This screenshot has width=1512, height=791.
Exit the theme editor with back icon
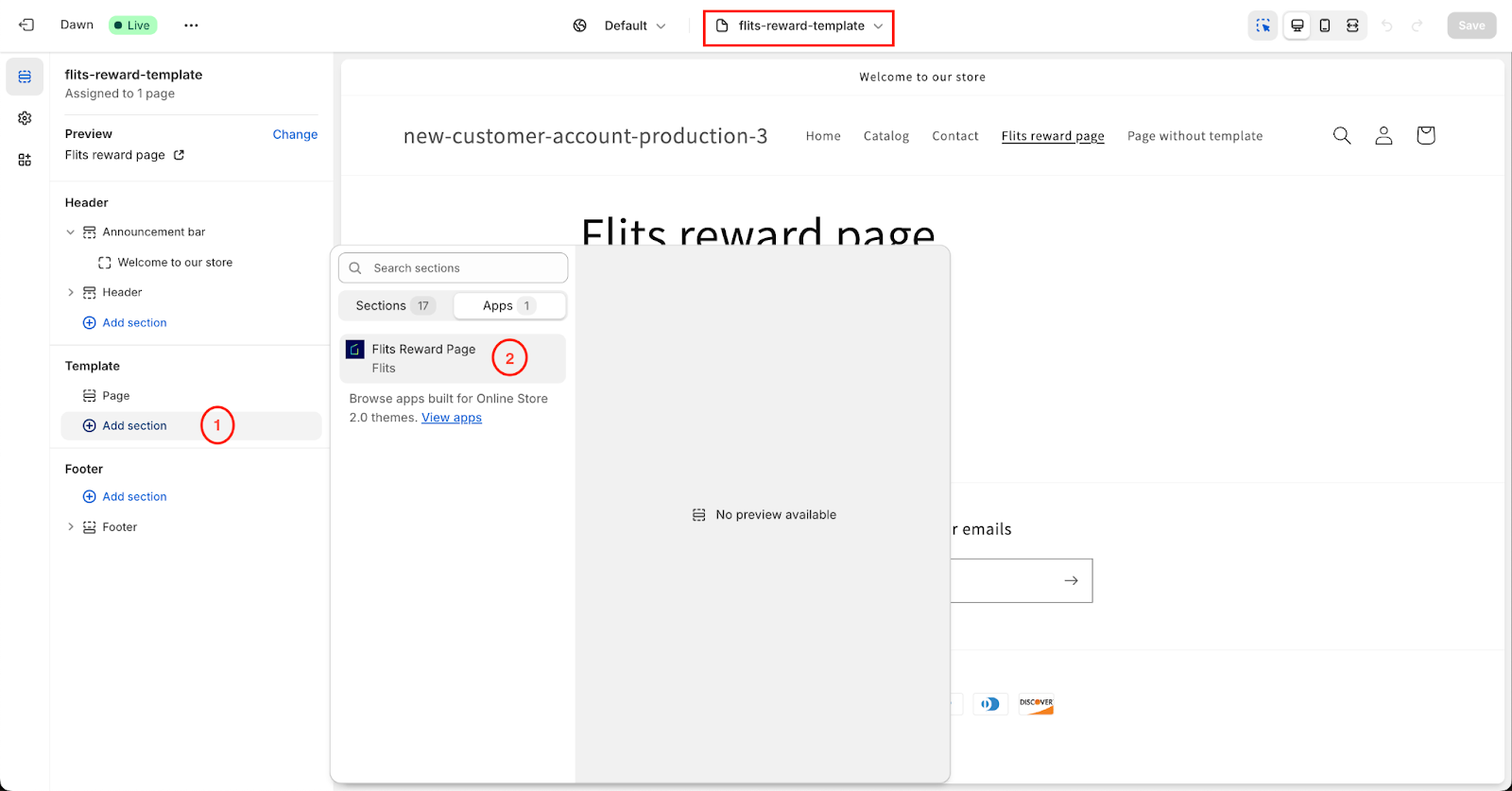(26, 26)
